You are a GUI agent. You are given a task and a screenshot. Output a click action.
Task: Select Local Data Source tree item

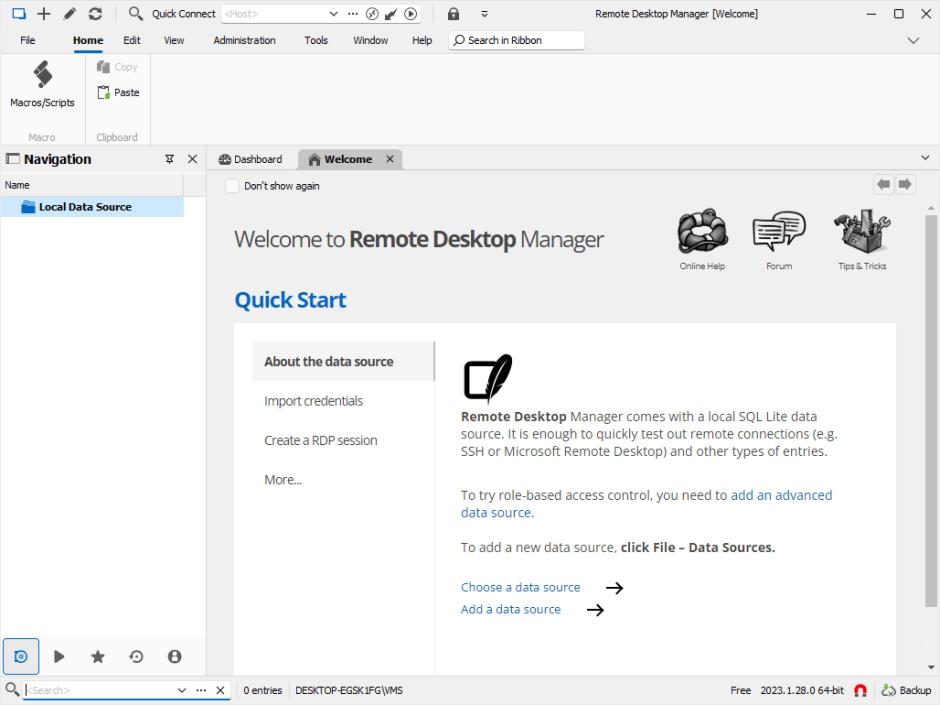(x=92, y=207)
